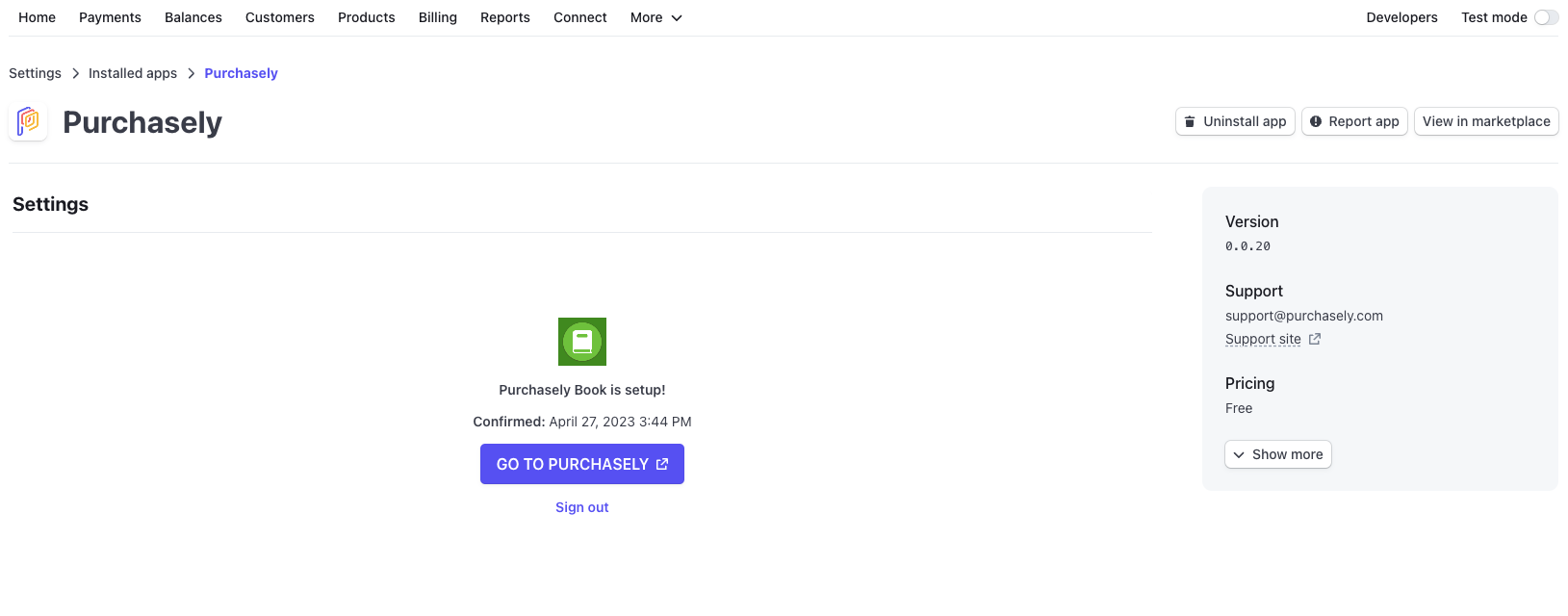Click the 'Purchasely Book is setup!' text
The height and width of the screenshot is (616, 1568).
coord(582,390)
